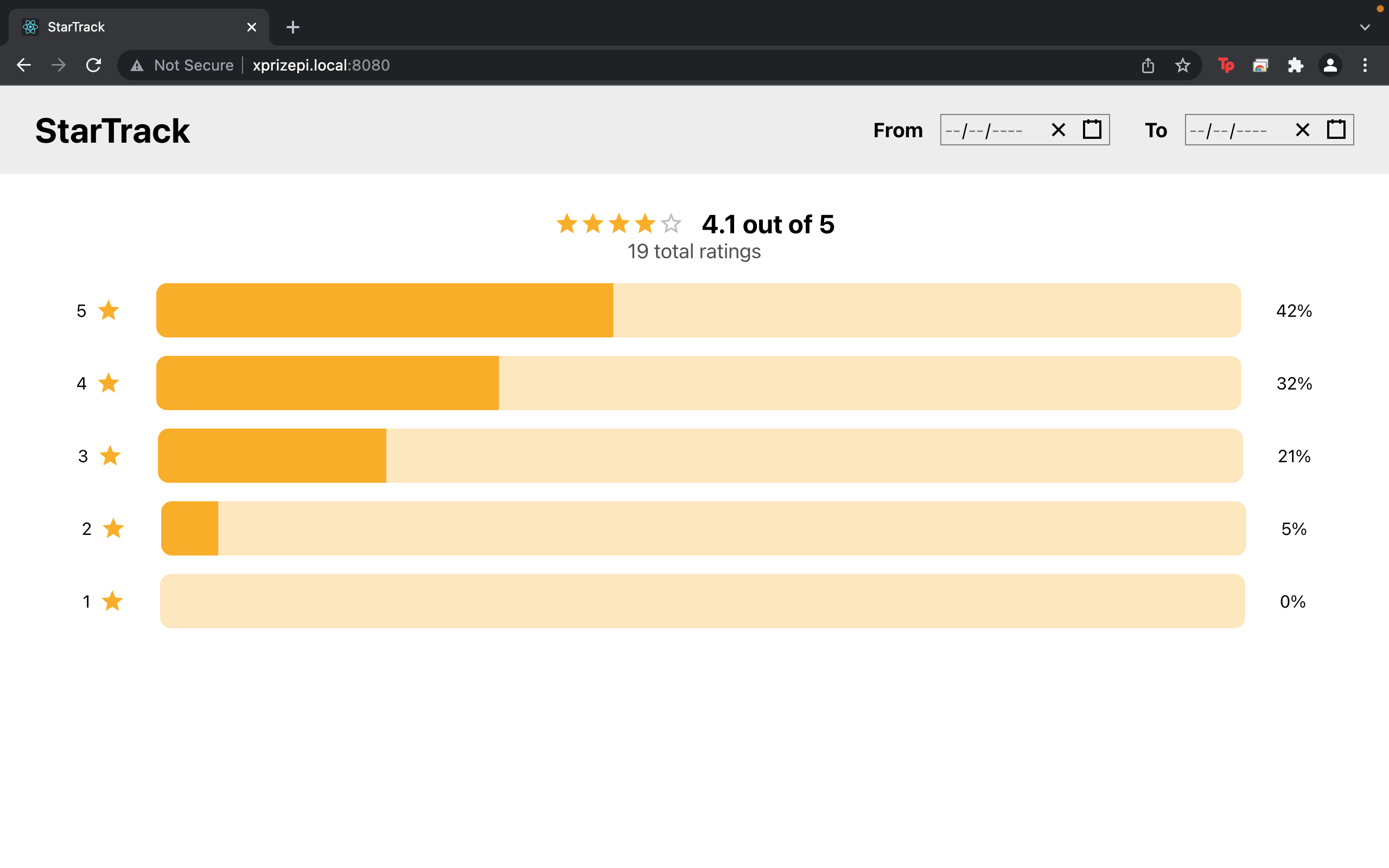1389x868 pixels.
Task: Bookmark this page with star icon
Action: (1182, 66)
